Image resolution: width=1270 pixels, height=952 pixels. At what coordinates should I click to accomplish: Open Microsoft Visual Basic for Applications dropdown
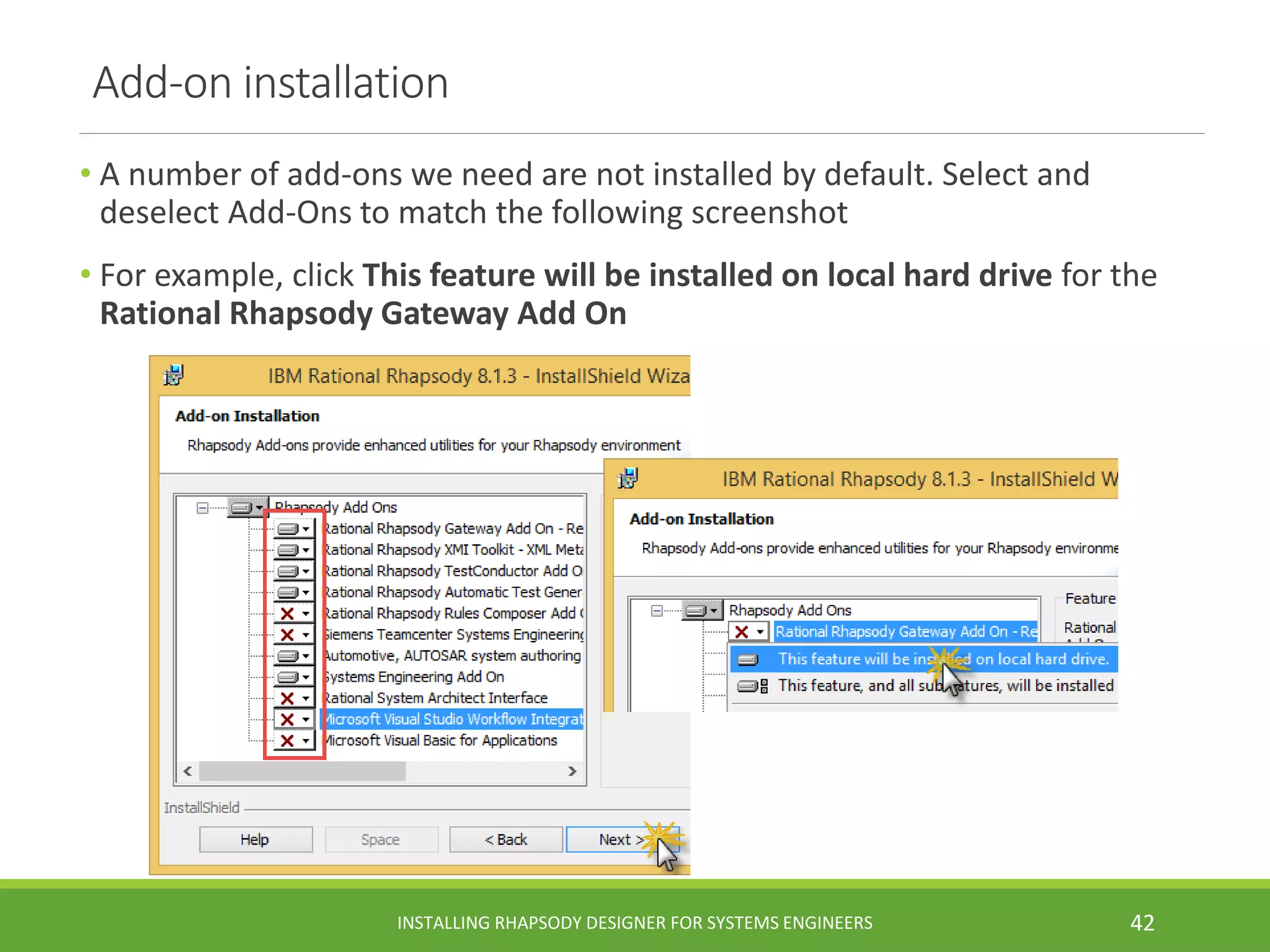point(294,741)
